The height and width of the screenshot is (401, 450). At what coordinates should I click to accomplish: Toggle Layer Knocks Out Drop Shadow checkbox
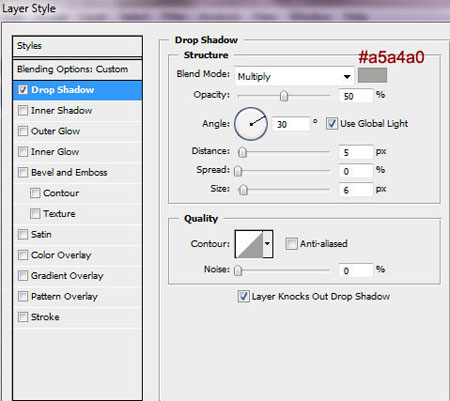[x=244, y=296]
